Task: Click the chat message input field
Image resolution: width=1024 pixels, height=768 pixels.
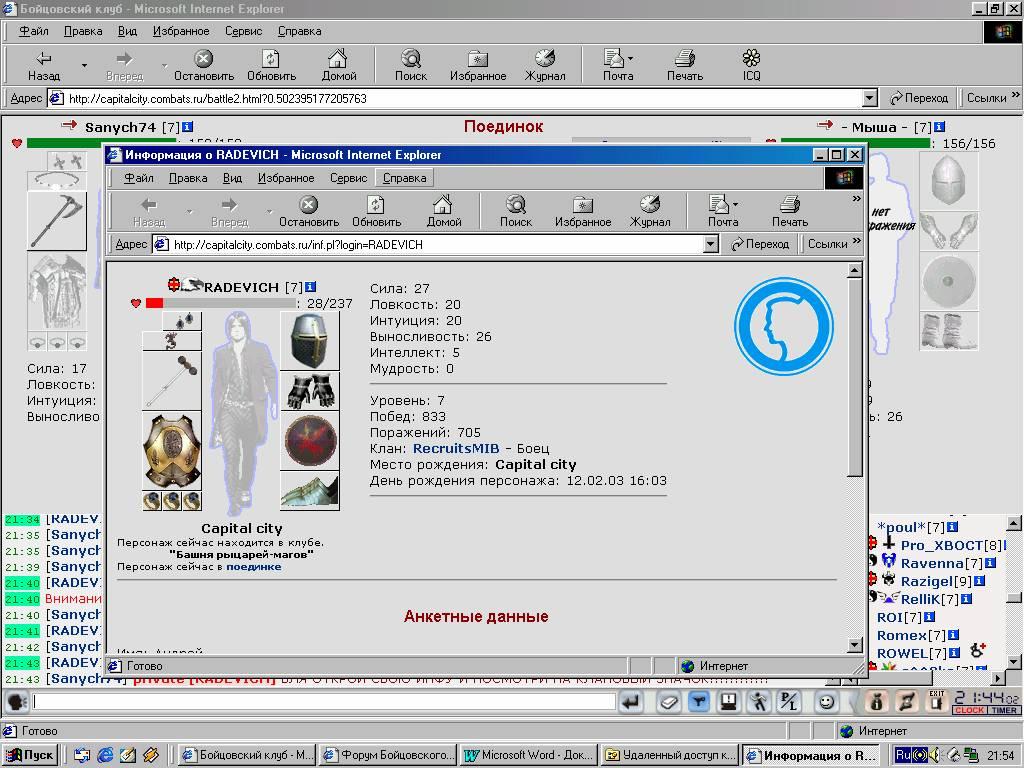Action: (324, 702)
